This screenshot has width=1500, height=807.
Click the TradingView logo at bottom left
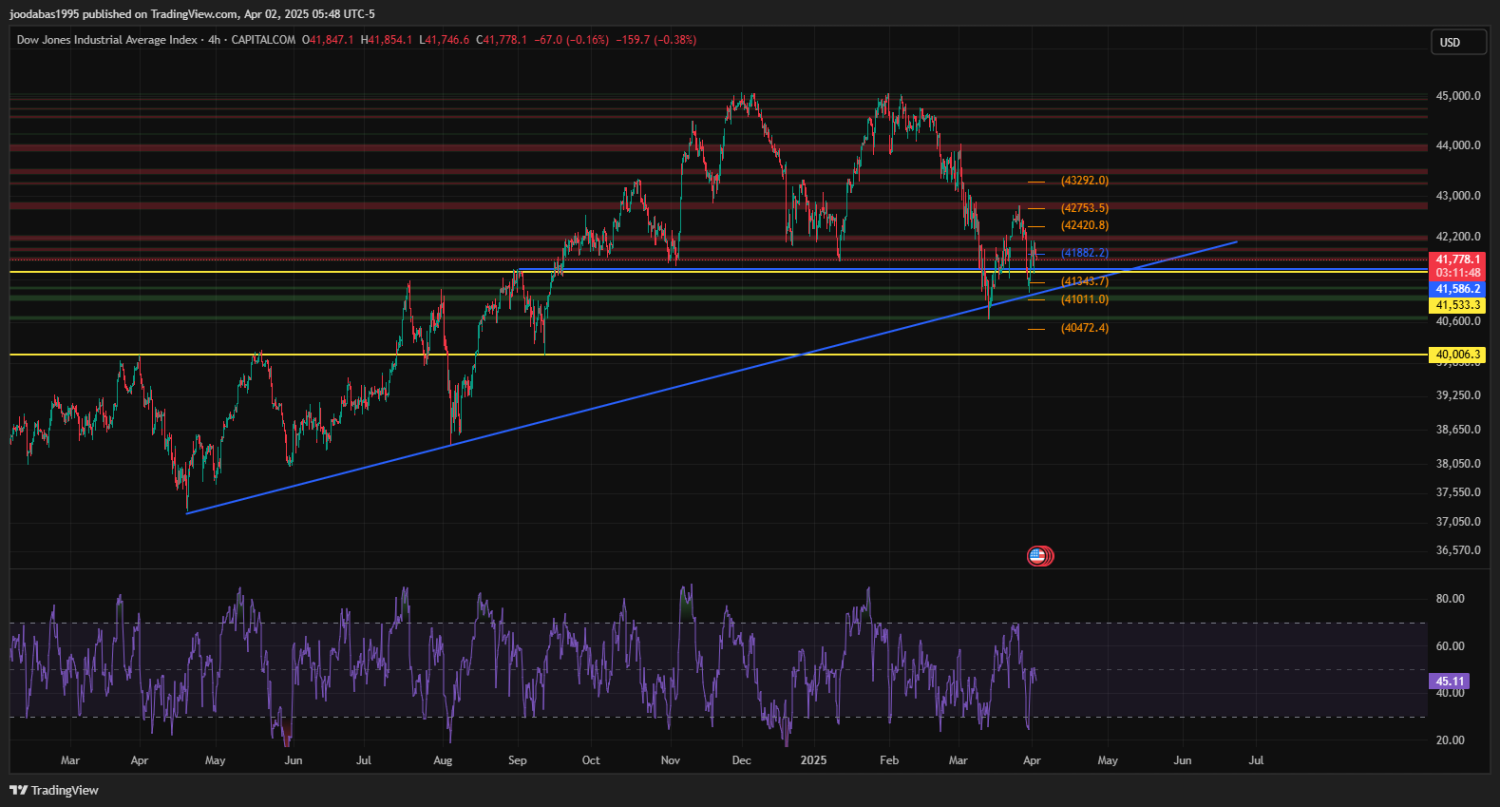53,790
